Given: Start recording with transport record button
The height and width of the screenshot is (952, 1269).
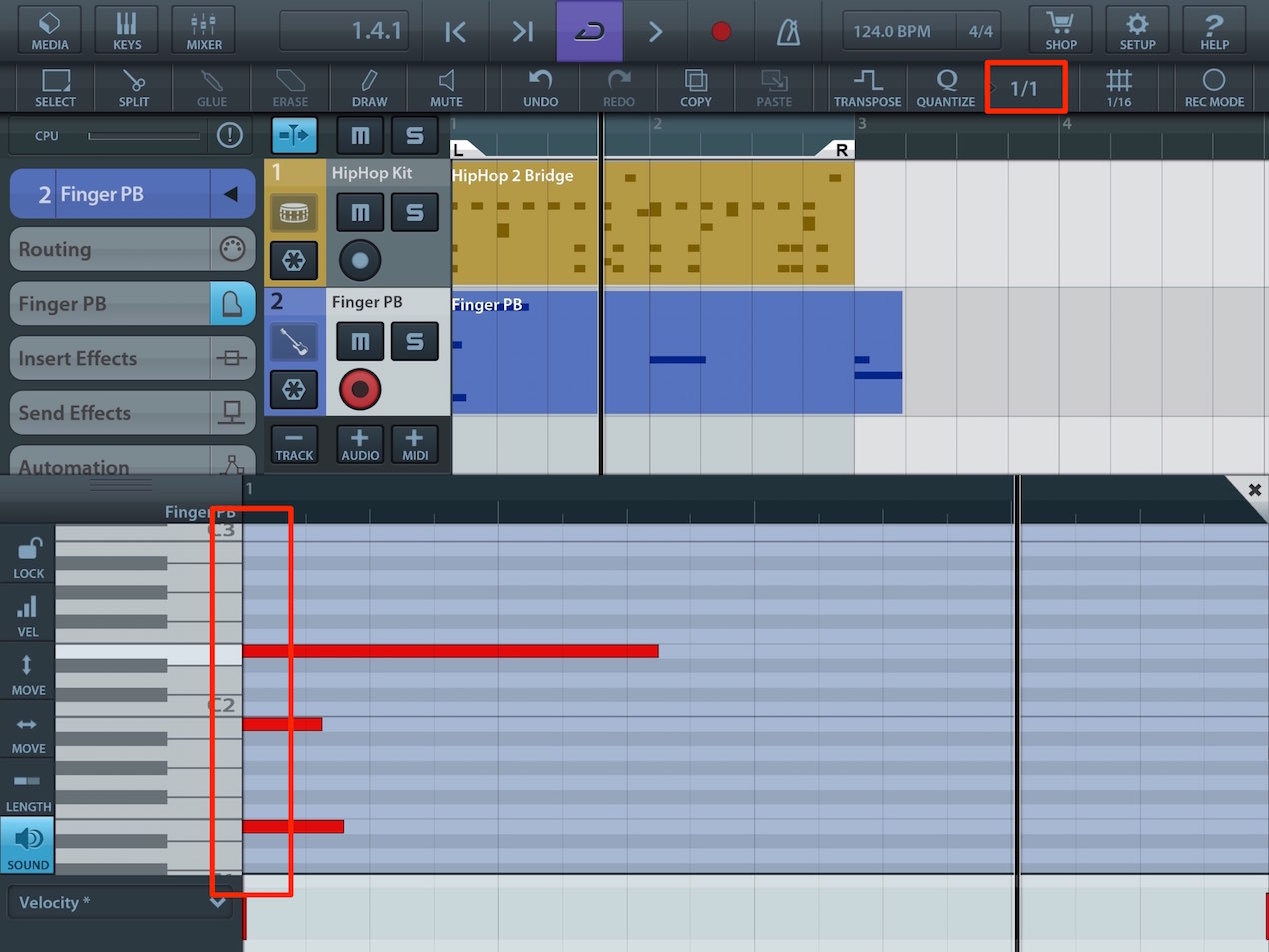Looking at the screenshot, I should click(x=721, y=32).
